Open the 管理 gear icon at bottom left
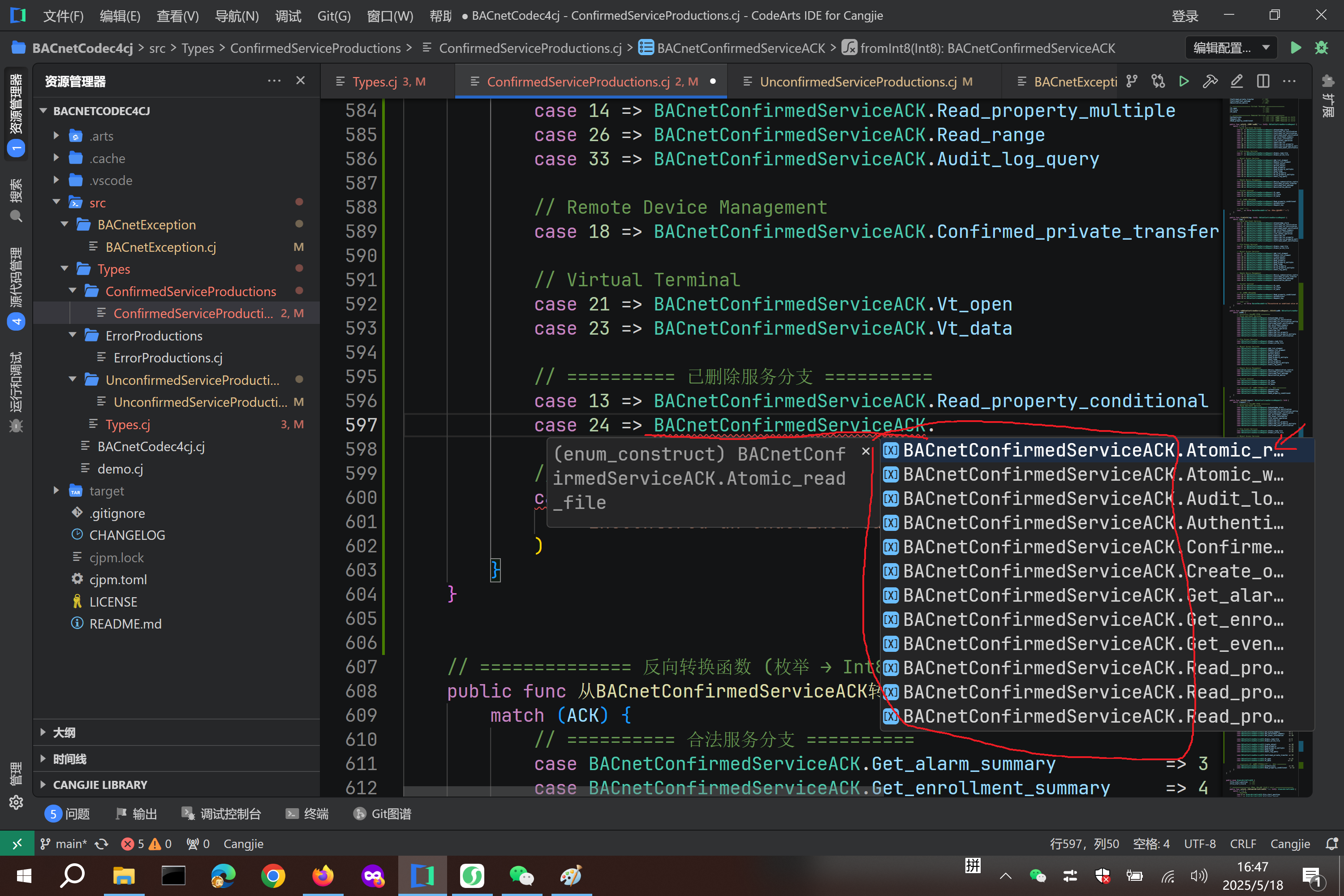The image size is (1344, 896). (15, 802)
